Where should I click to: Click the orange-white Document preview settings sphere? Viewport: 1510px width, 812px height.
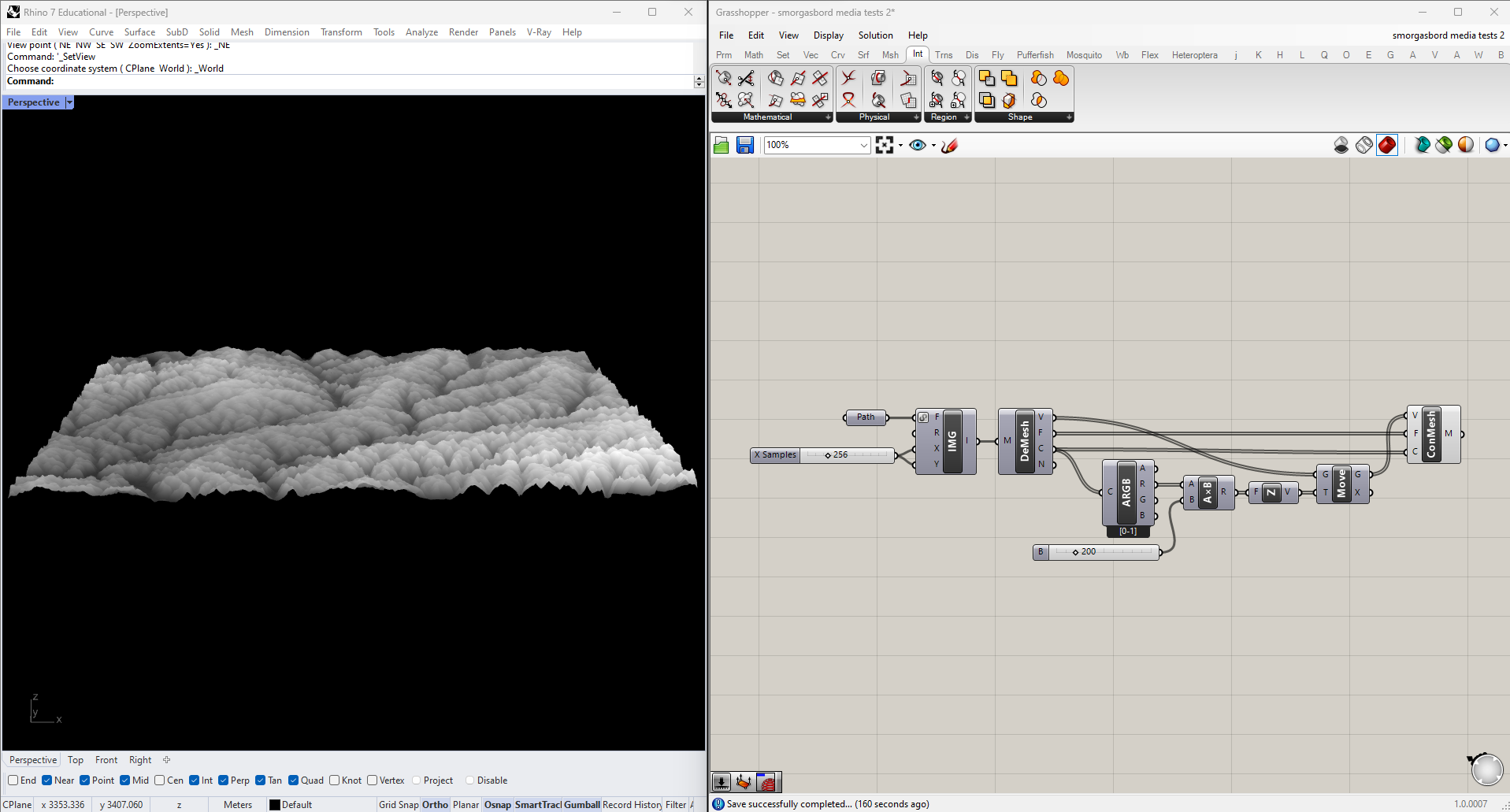click(1466, 145)
